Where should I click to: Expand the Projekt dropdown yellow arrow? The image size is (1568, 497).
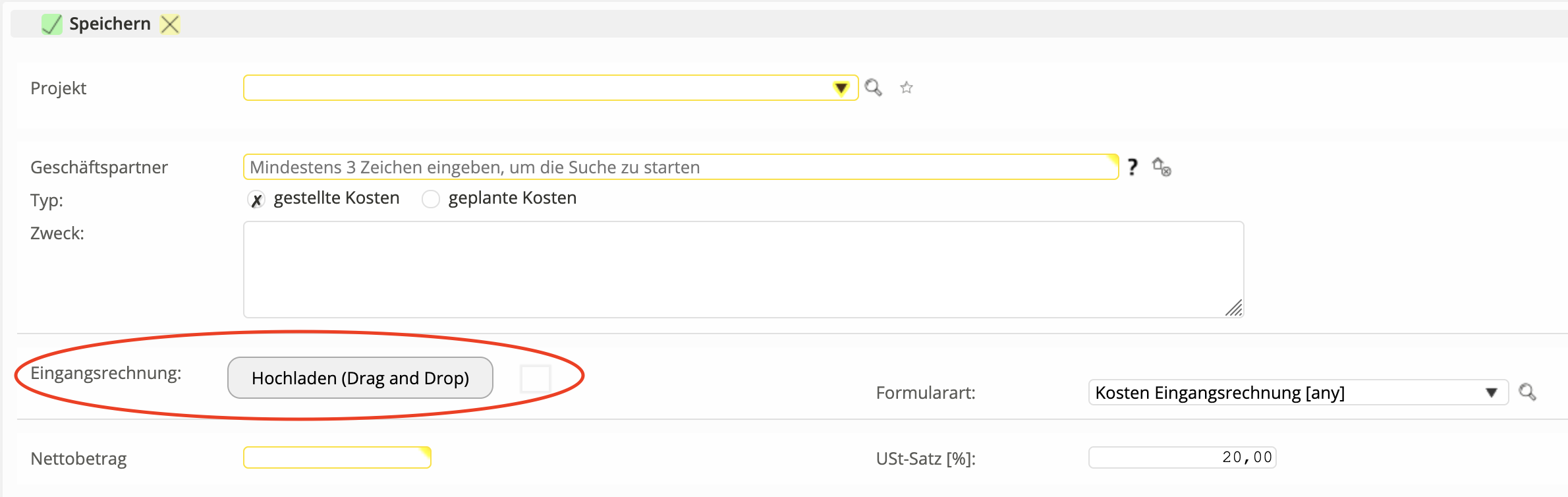[841, 88]
